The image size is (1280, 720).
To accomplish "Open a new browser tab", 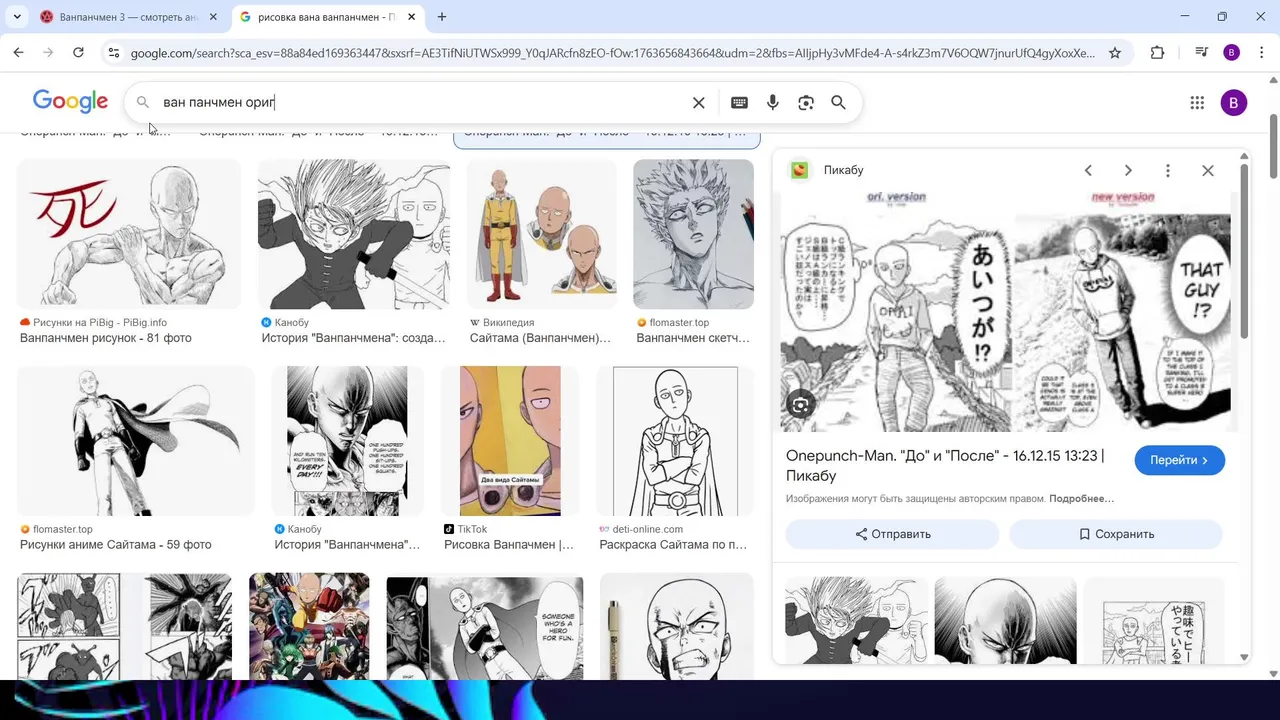I will (x=442, y=17).
